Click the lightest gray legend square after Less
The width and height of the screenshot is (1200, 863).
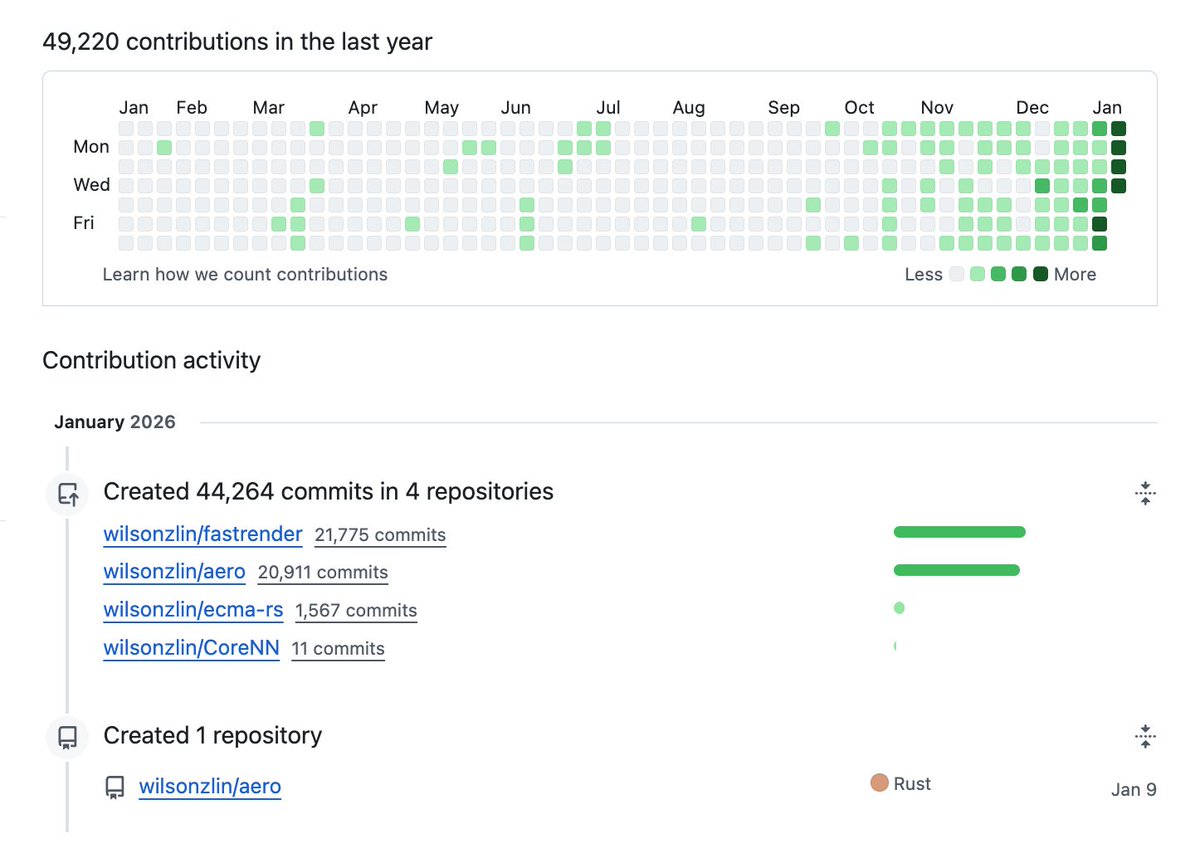pyautogui.click(x=957, y=274)
